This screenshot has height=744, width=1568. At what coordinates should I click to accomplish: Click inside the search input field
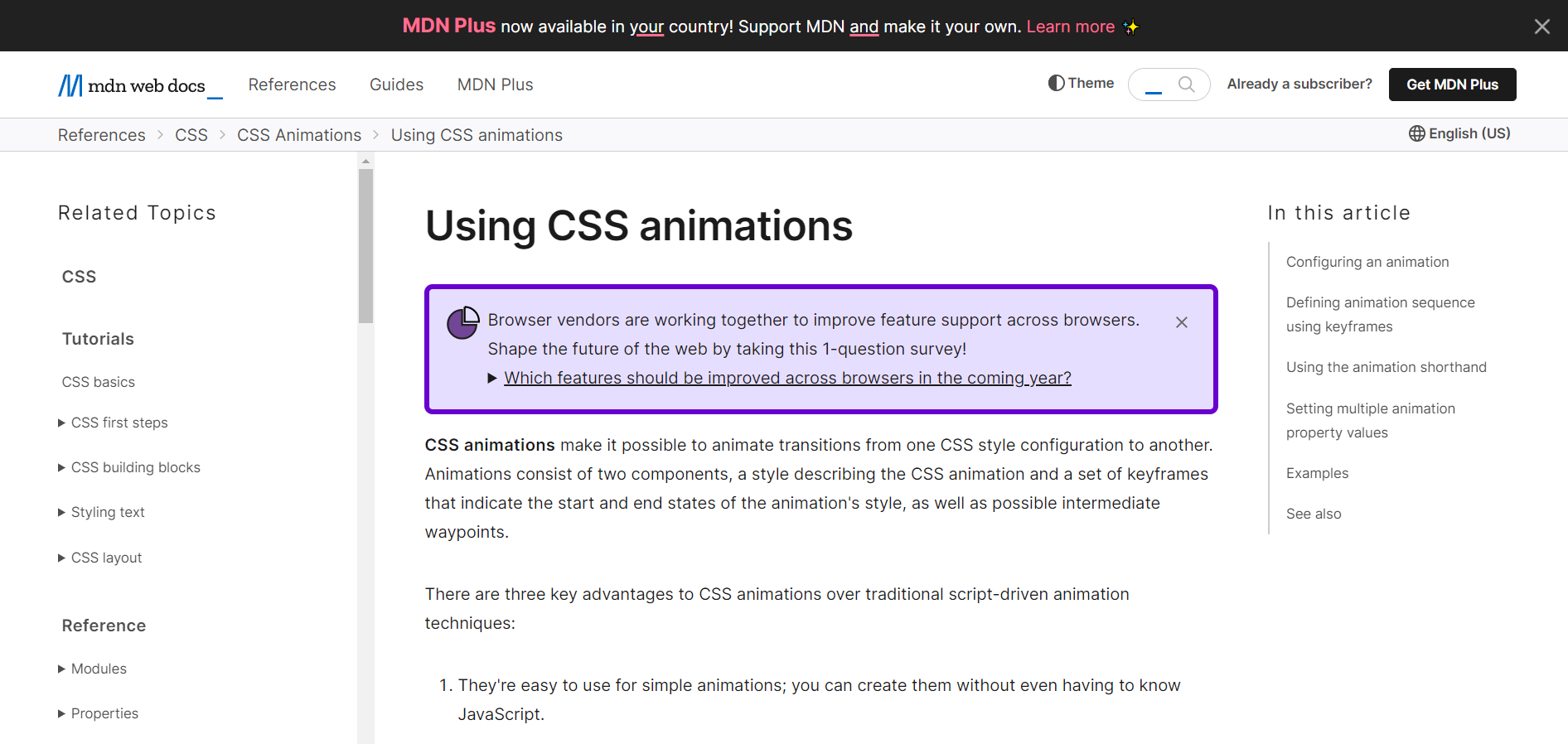tap(1155, 85)
